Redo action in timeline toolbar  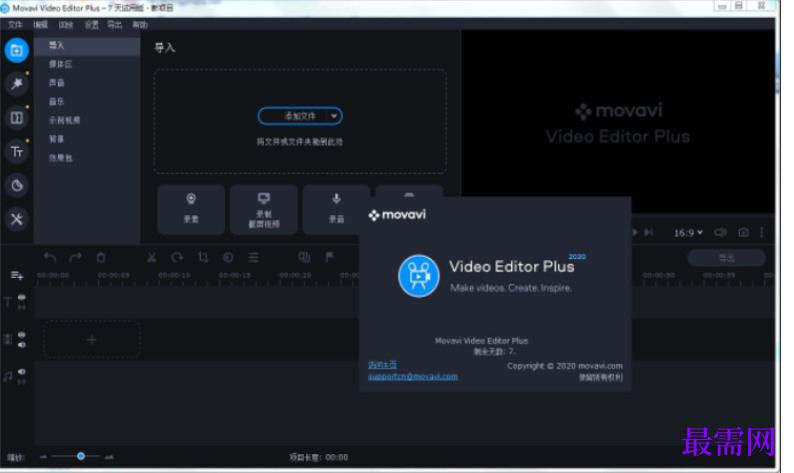point(75,257)
